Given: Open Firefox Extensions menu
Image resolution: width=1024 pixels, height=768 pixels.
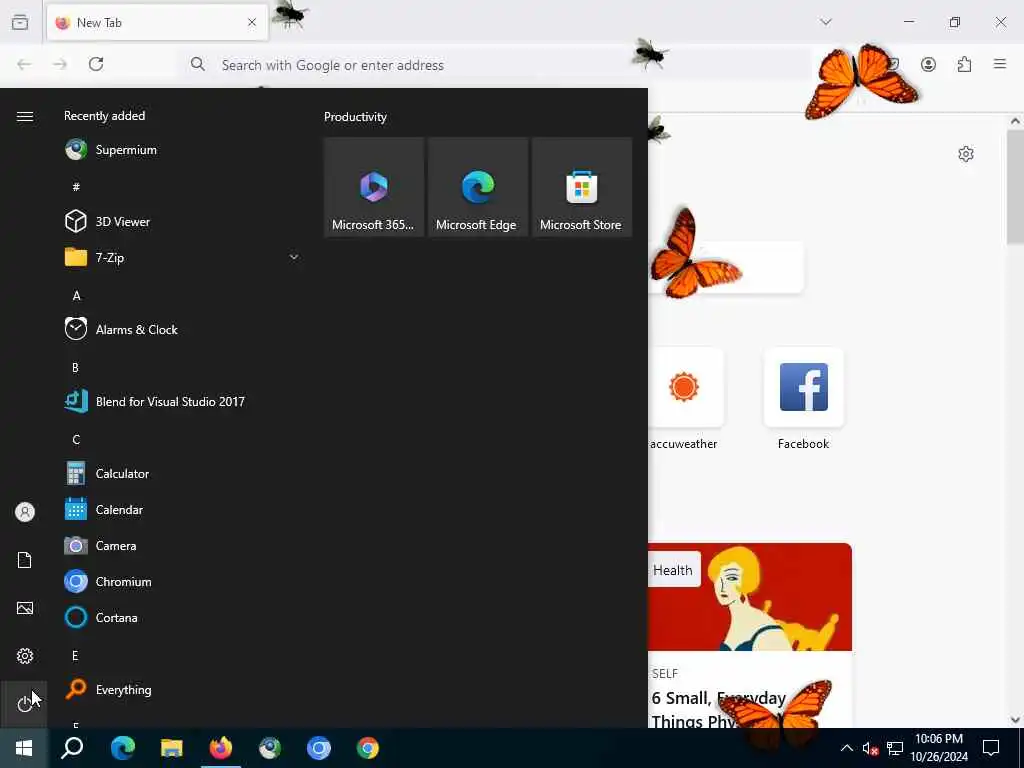Looking at the screenshot, I should (964, 64).
